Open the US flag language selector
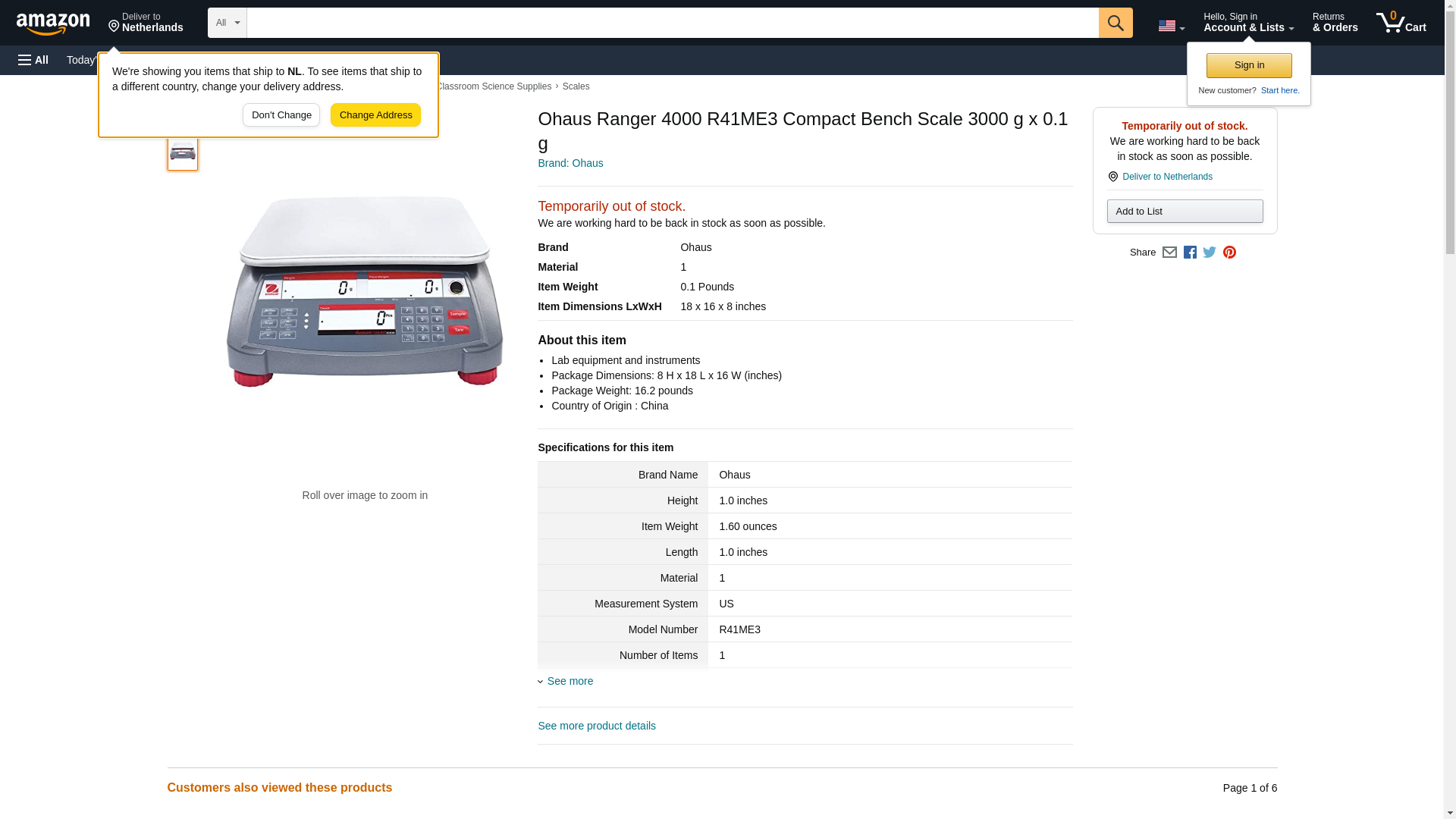 (1171, 26)
